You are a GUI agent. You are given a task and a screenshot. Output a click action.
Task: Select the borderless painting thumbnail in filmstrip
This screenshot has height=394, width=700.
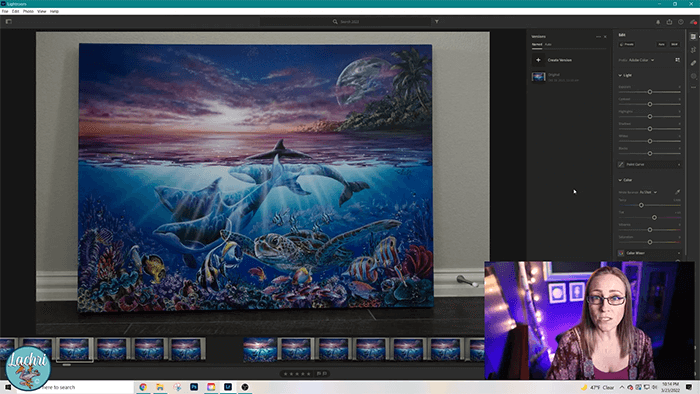[259, 349]
